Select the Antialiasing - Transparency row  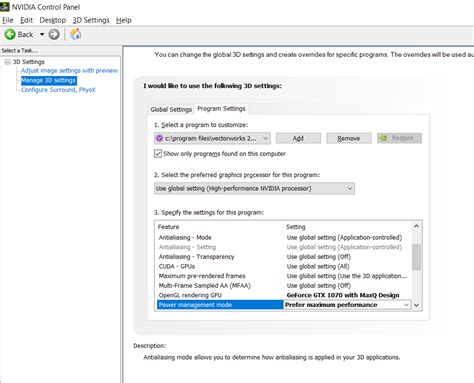coord(283,257)
